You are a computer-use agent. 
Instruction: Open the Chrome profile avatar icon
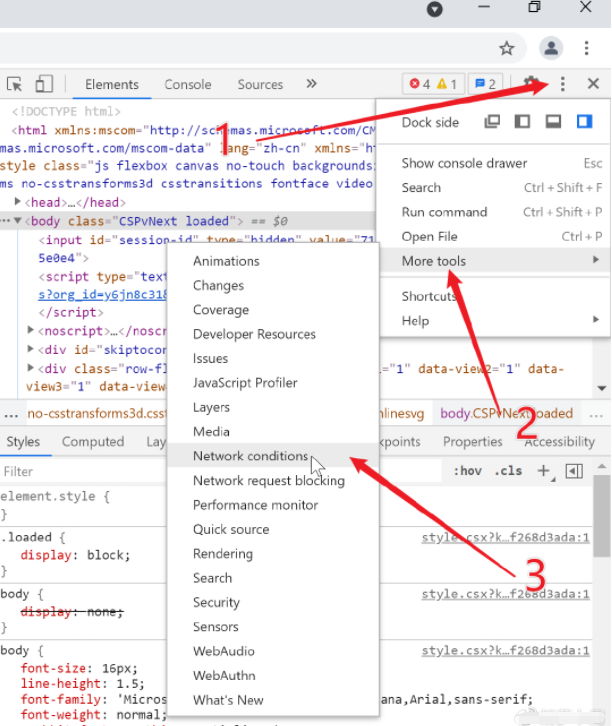551,48
